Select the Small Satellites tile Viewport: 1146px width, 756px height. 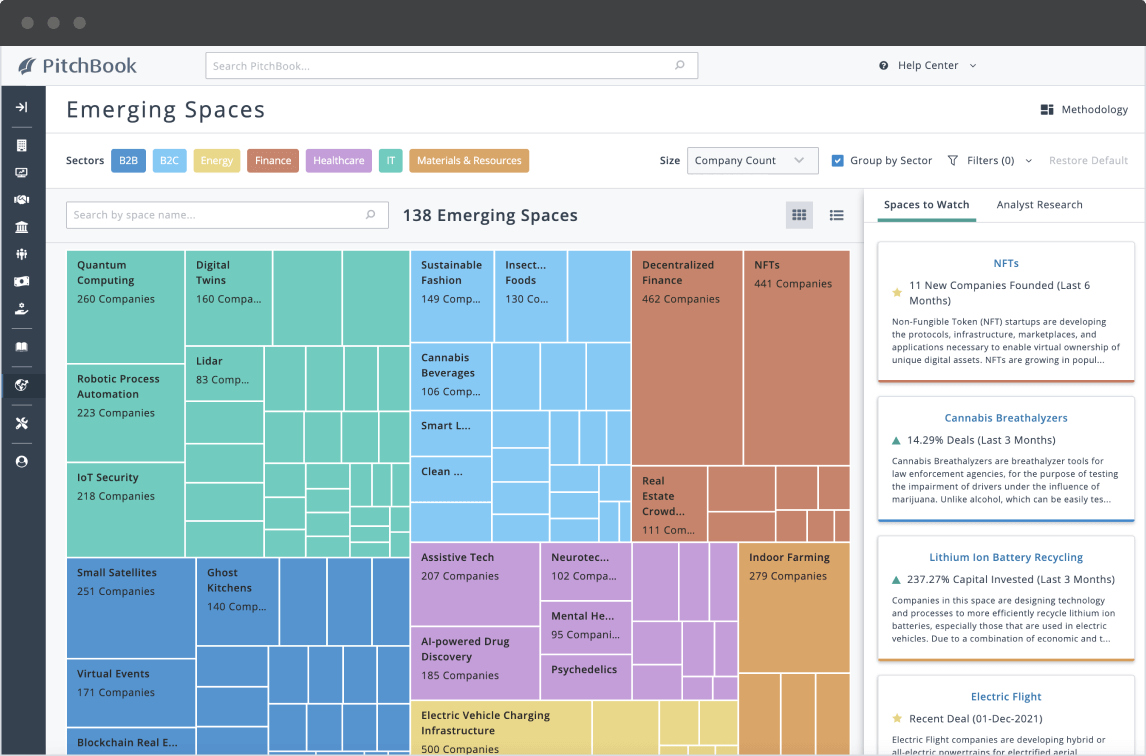131,608
